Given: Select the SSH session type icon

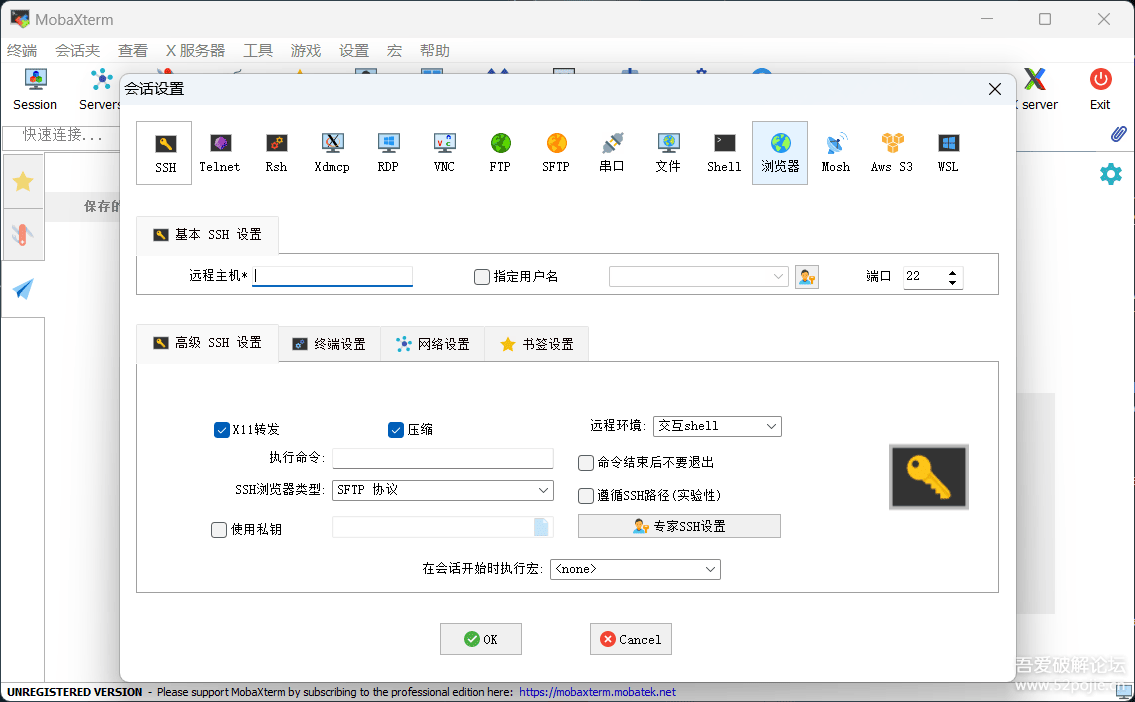Looking at the screenshot, I should coord(165,152).
